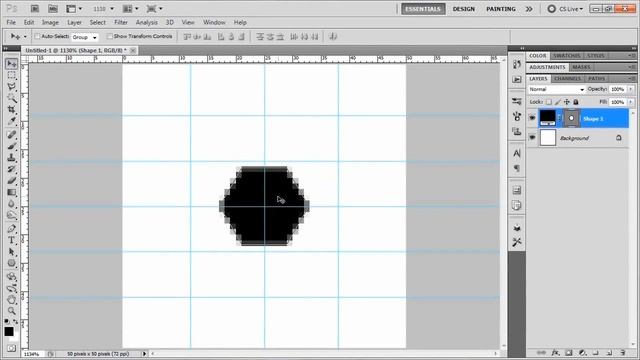Click the add layer style fx icon

pos(555,353)
